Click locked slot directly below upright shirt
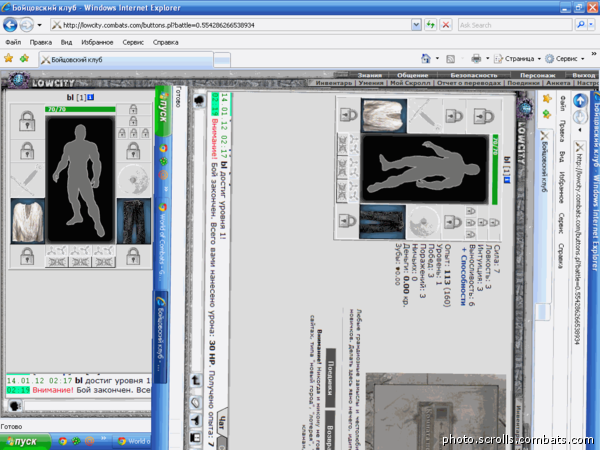Screen dimensions: 600x450 click(x=27, y=256)
